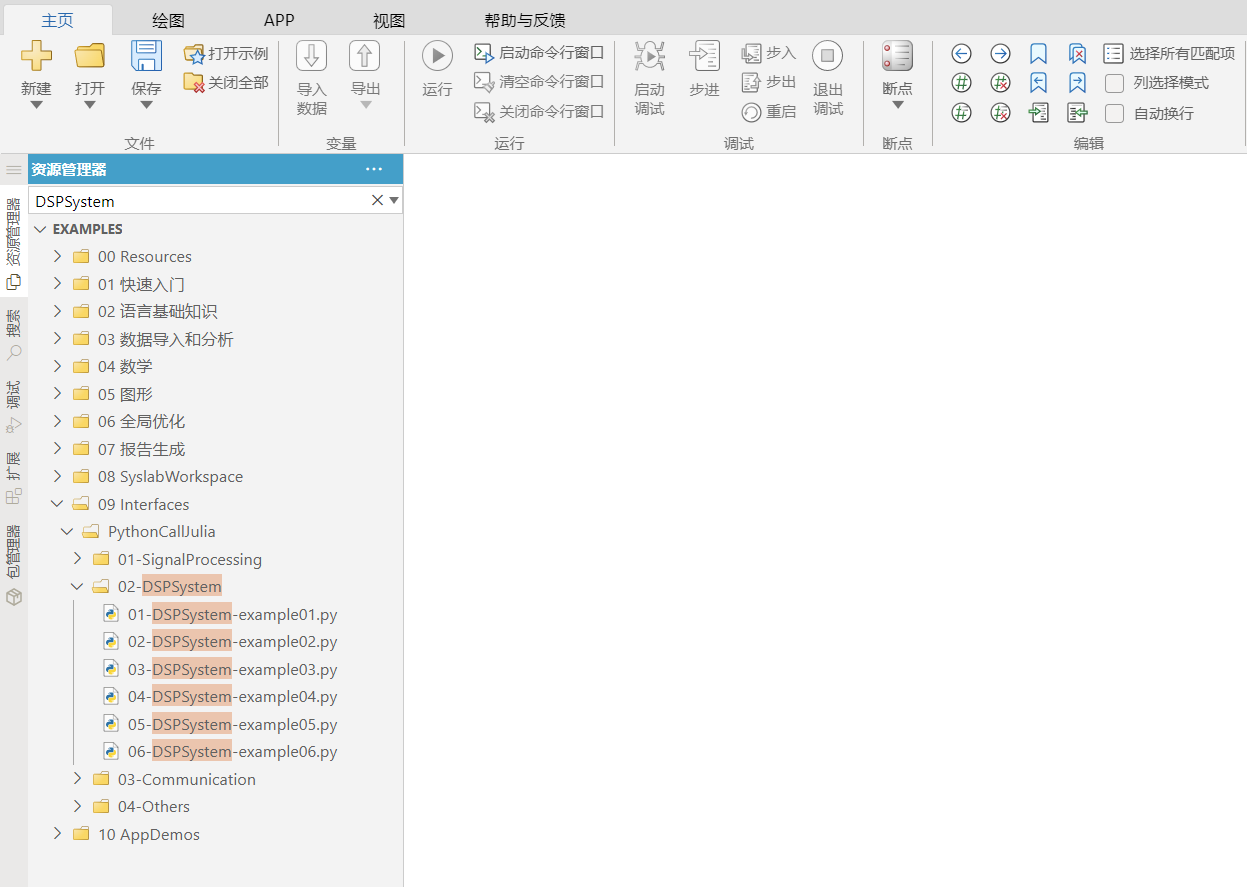The width and height of the screenshot is (1247, 887).
Task: Click the Exit Debugging (退出调试) stop icon
Action: [x=827, y=56]
